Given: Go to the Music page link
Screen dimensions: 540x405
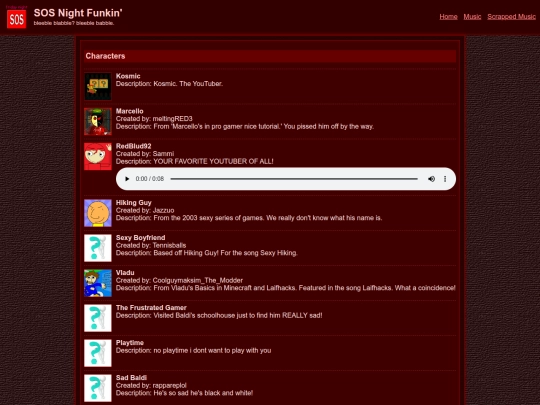Looking at the screenshot, I should pyautogui.click(x=472, y=17).
